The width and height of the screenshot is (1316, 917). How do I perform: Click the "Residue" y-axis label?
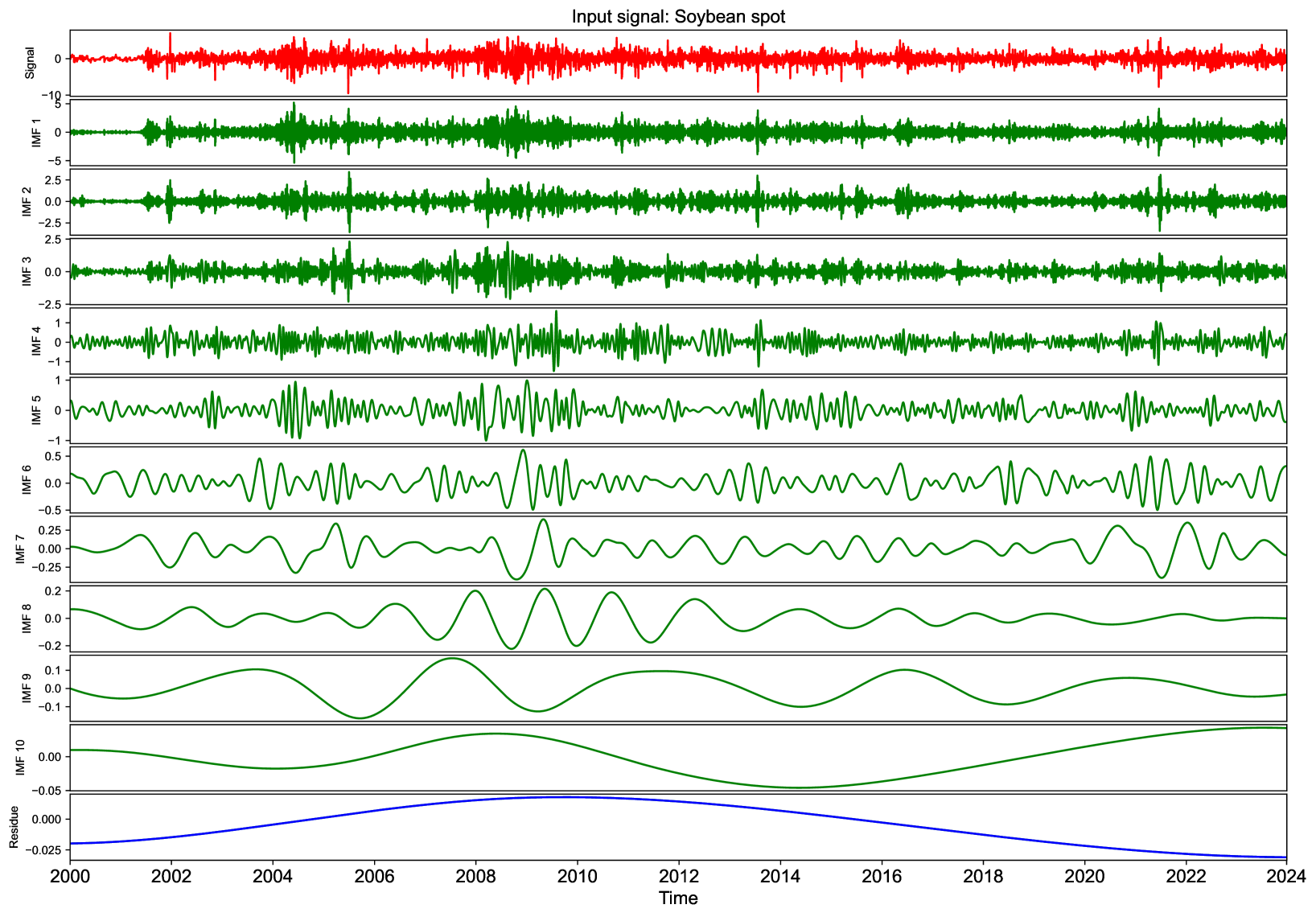tap(14, 827)
